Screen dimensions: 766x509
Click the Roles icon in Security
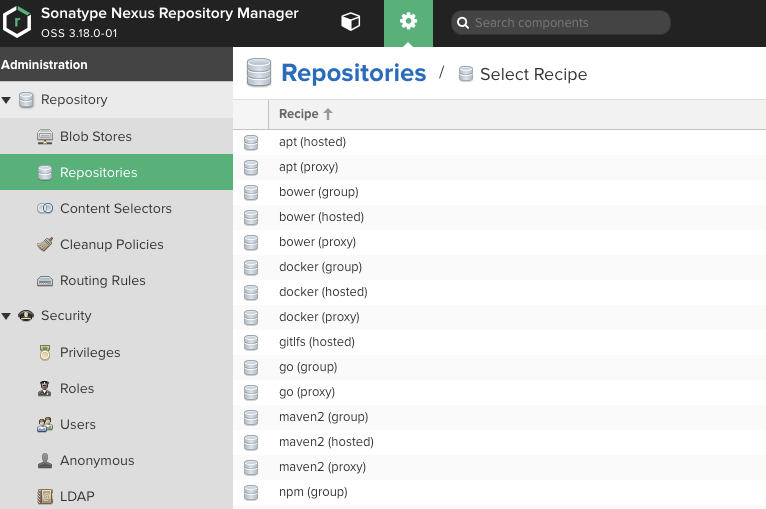coord(44,389)
